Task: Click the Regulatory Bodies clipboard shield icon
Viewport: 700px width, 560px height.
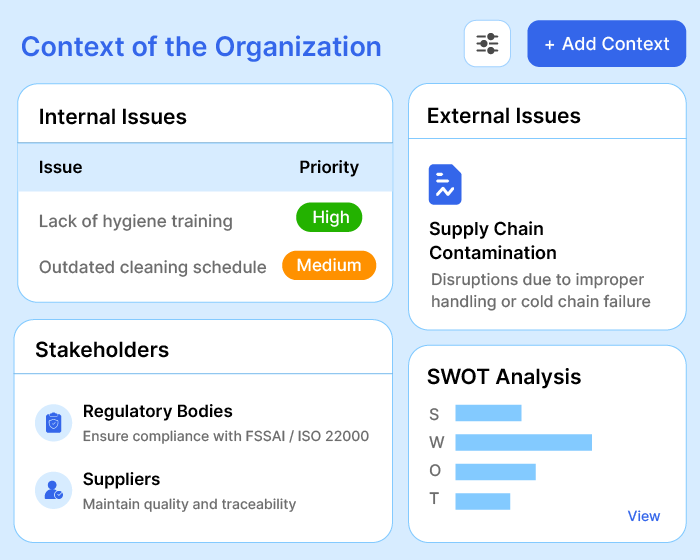Action: point(53,422)
